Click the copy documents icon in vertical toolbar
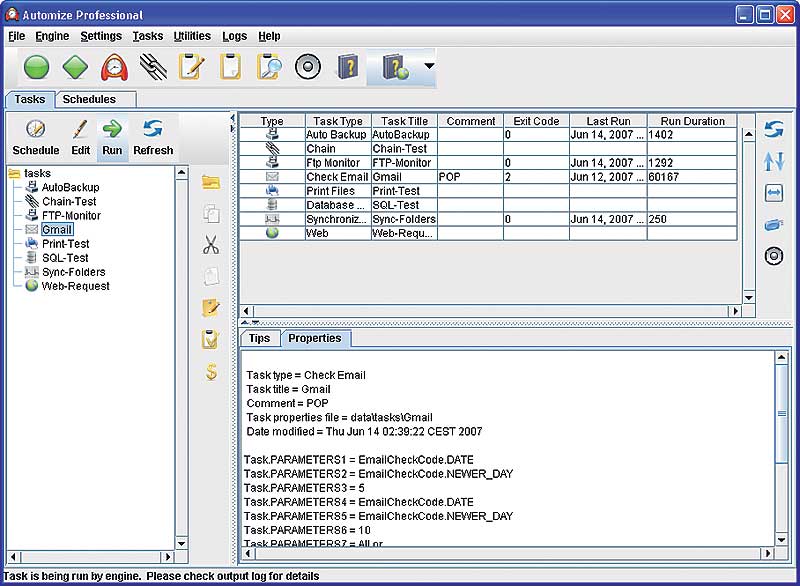The image size is (800, 586). [x=211, y=214]
